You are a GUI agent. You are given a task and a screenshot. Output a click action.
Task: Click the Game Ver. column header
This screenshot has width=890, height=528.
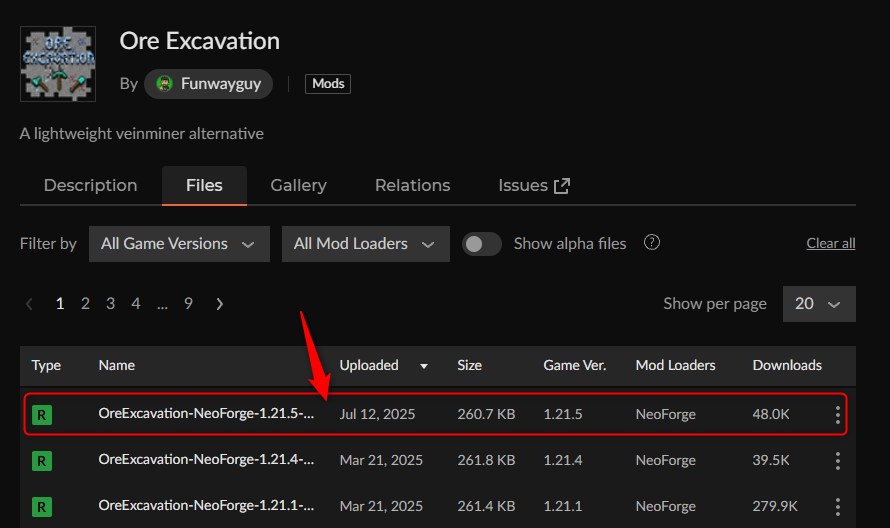[574, 365]
